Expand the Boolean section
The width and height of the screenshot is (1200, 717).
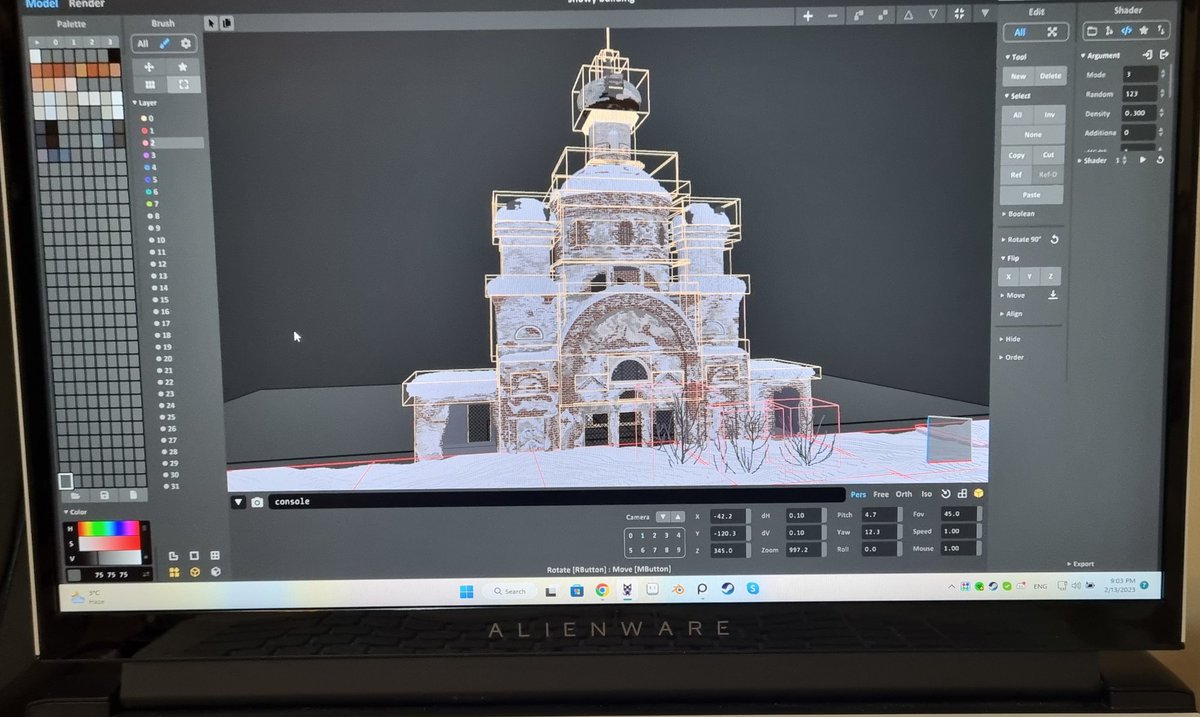tap(1018, 213)
